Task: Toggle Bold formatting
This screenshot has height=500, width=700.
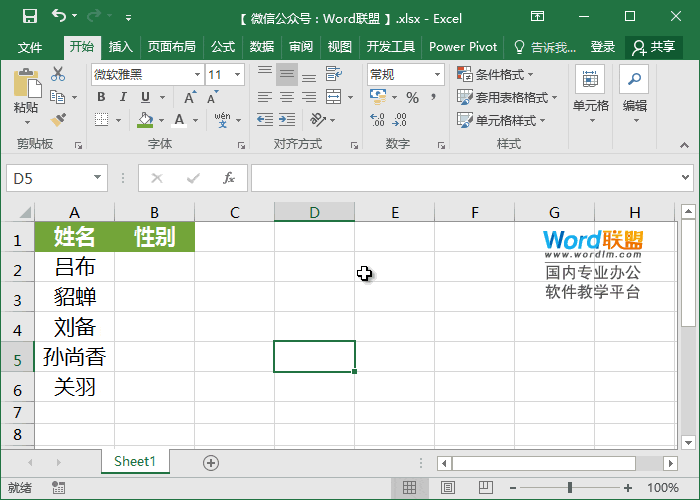Action: (100, 97)
